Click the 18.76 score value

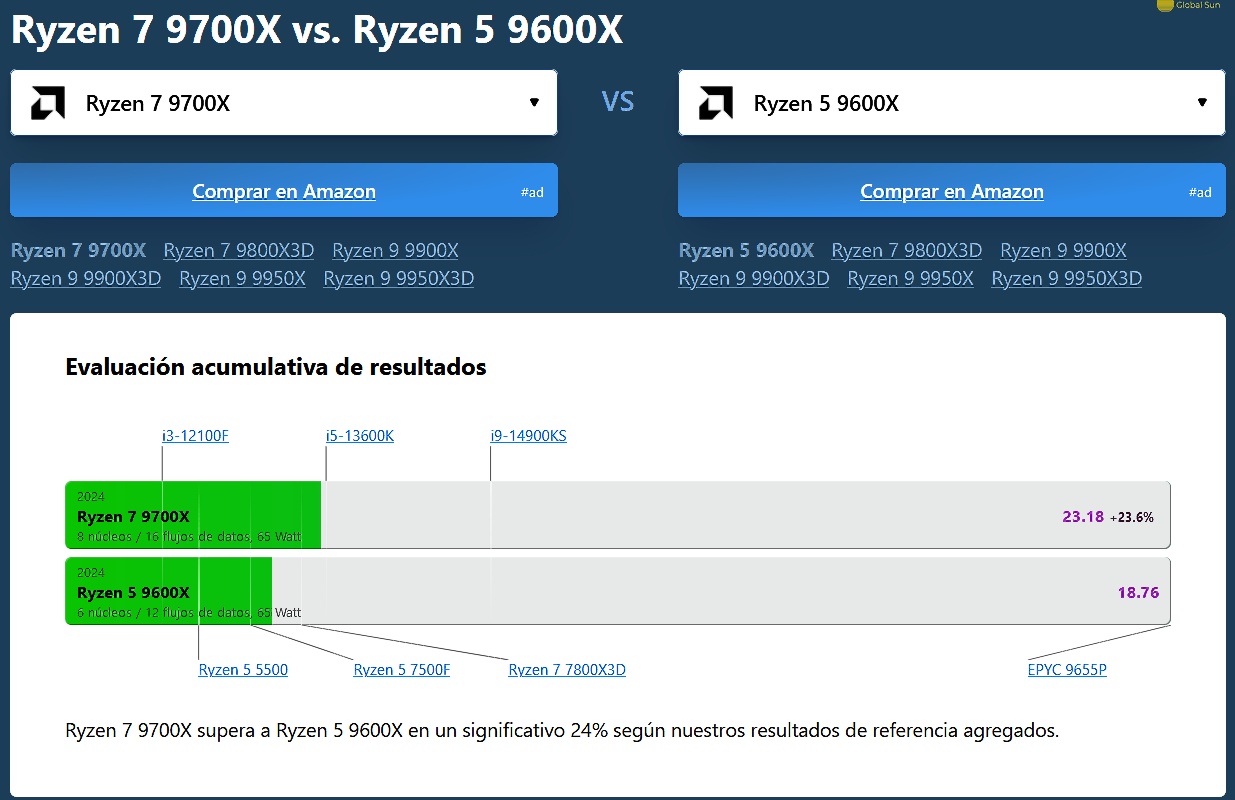pos(1138,592)
